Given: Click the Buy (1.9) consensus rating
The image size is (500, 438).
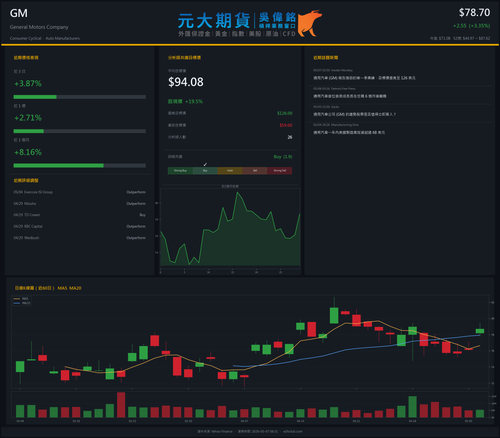Looking at the screenshot, I should click(x=283, y=157).
